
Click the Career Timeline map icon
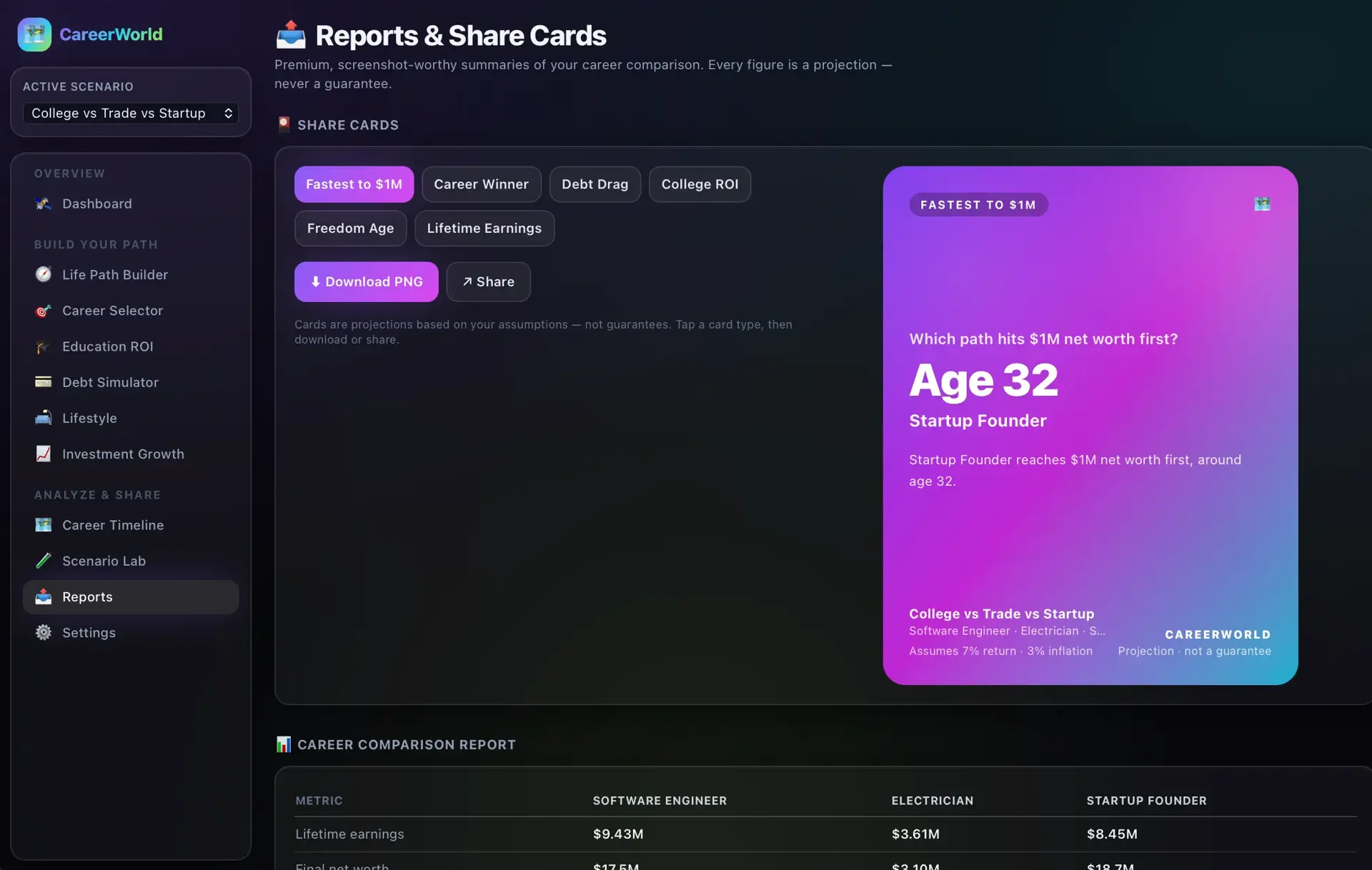coord(44,525)
